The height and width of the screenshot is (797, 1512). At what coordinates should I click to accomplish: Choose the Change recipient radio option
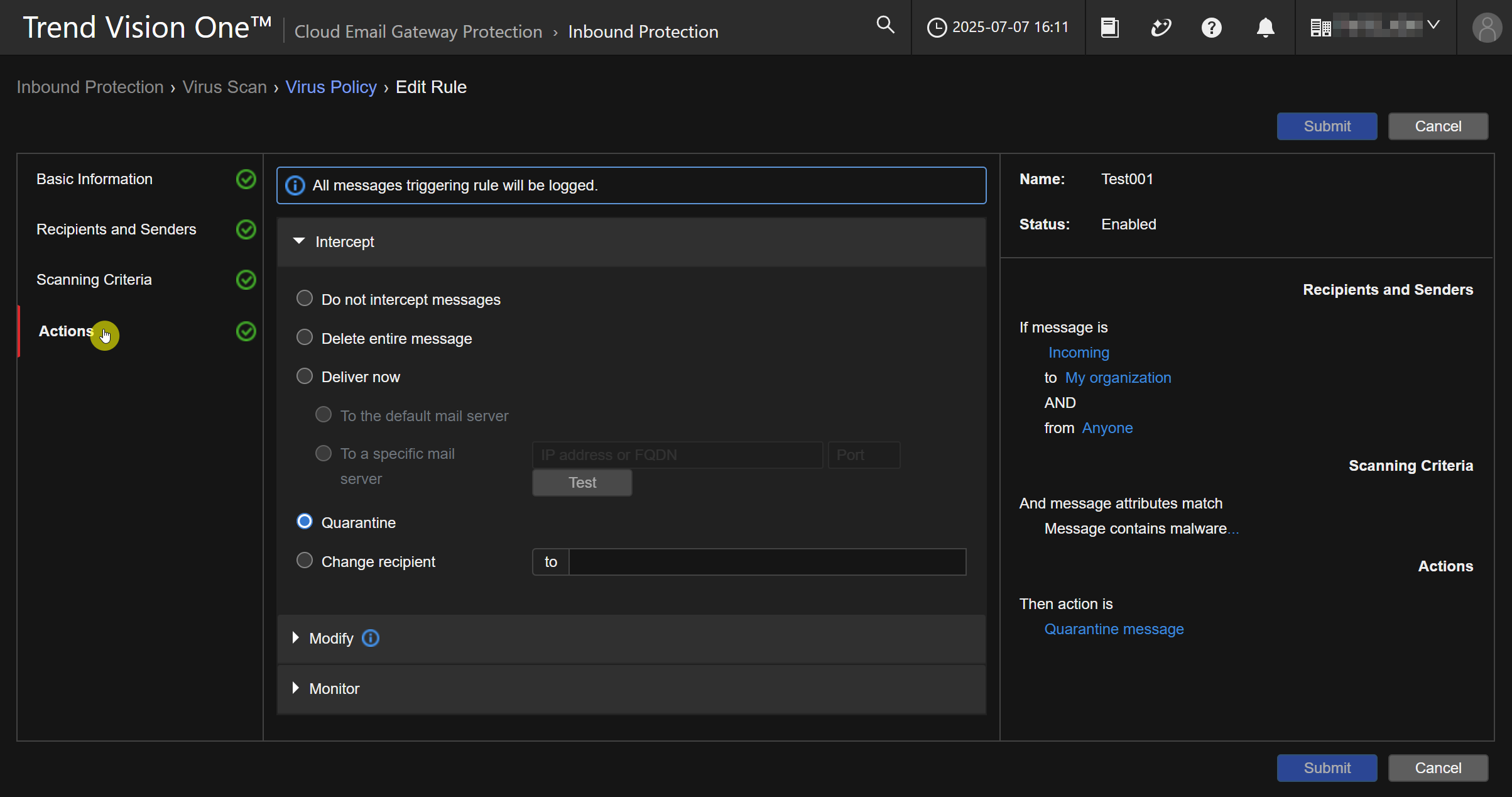point(305,561)
